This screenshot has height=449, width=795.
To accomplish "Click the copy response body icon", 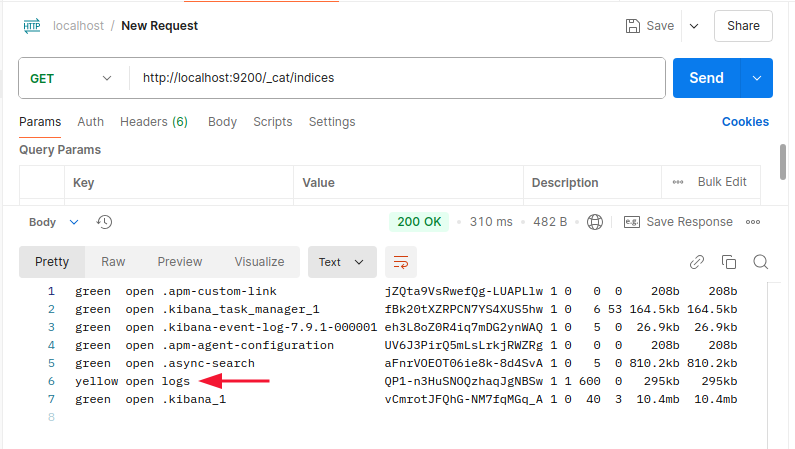I will pos(728,262).
